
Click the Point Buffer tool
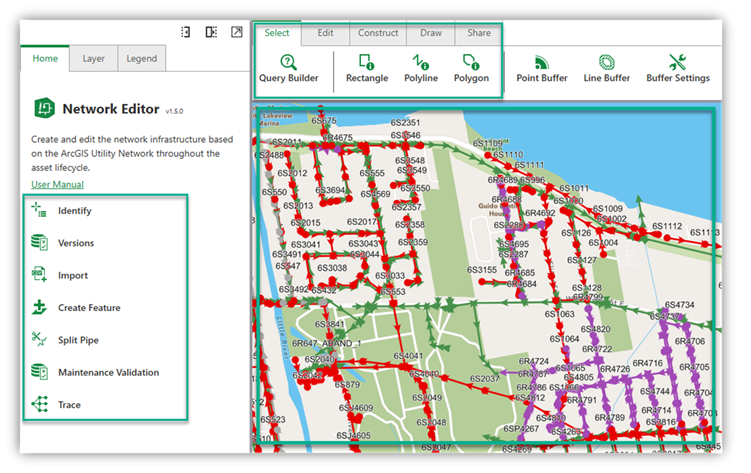coord(541,68)
